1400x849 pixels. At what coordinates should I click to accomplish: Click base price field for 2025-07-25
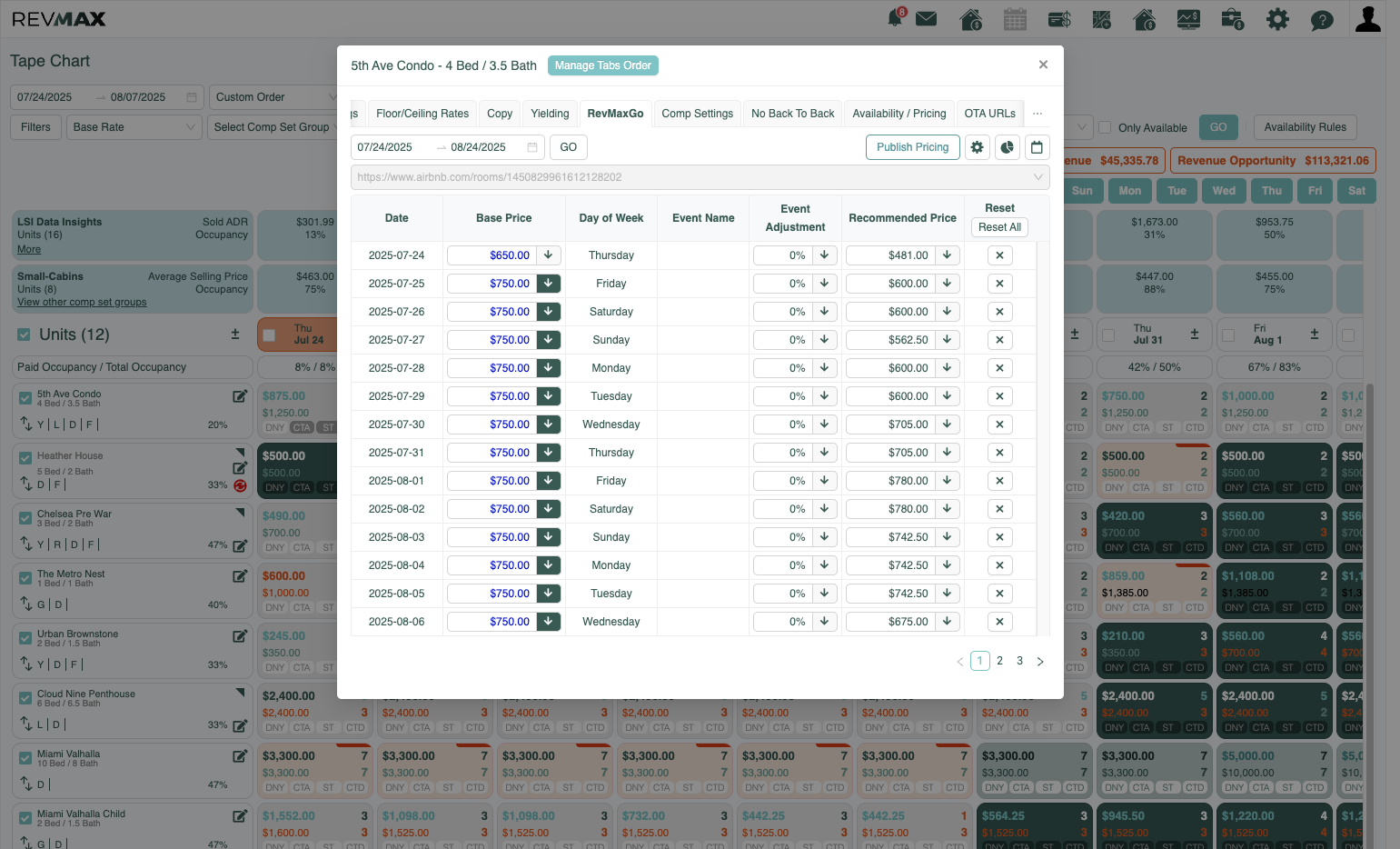tap(491, 284)
